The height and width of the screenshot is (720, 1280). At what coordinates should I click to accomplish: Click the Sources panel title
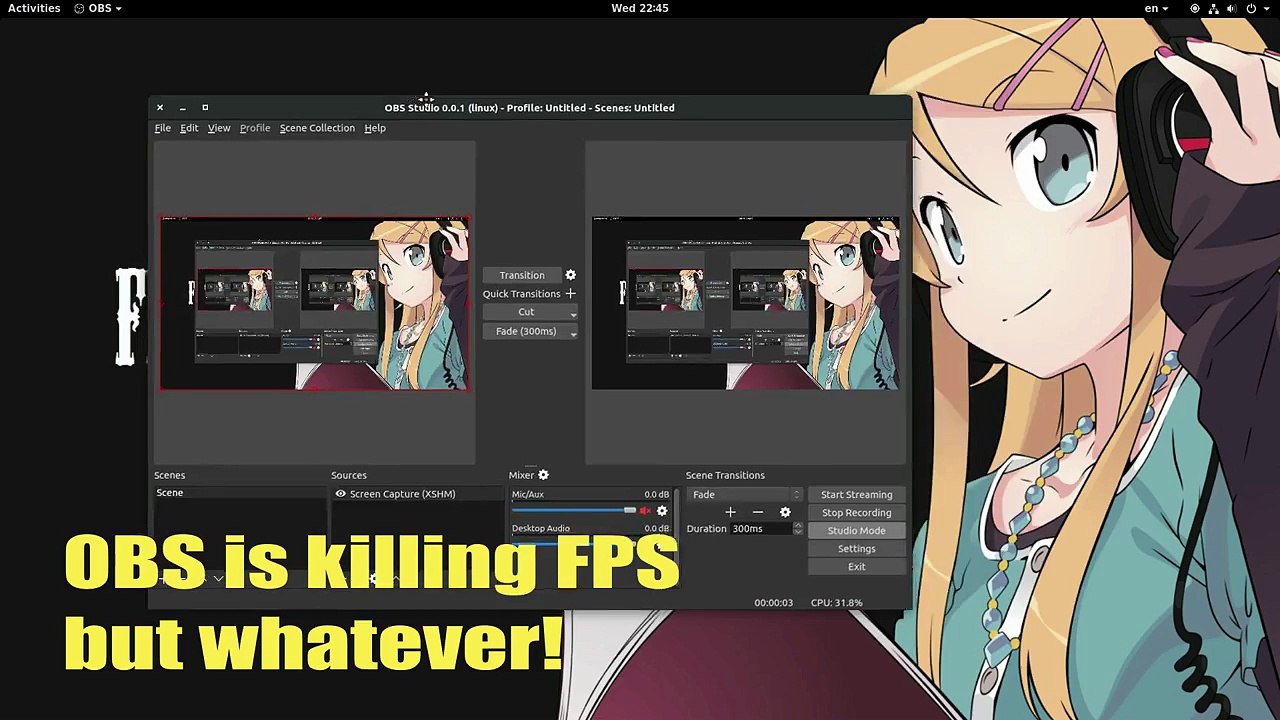[x=348, y=475]
